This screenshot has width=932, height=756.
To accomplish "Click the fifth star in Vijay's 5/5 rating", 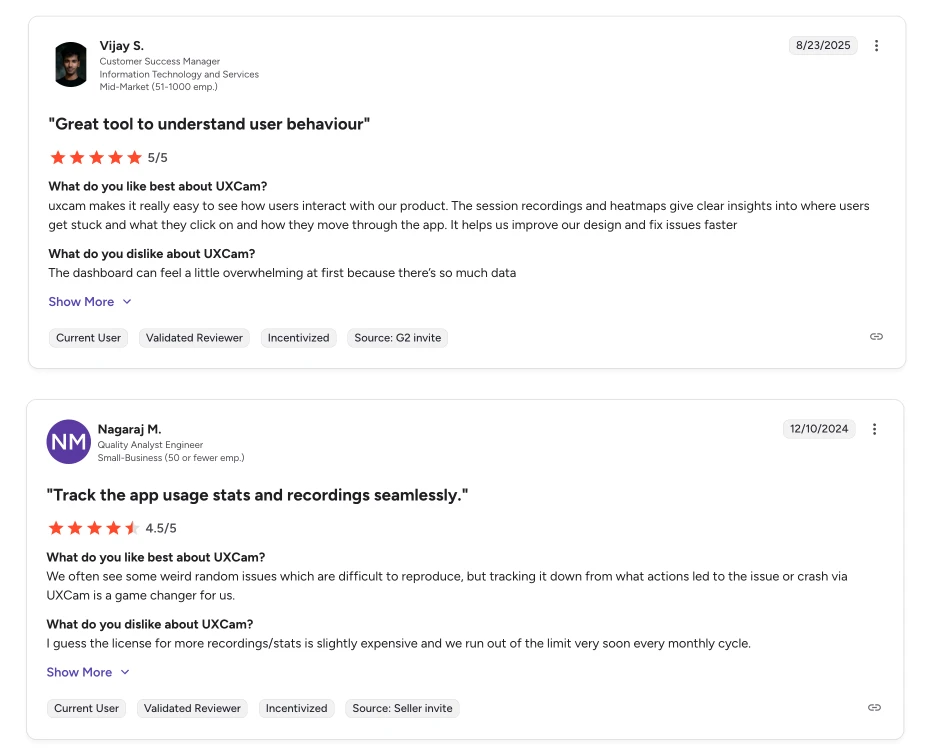I will pos(135,157).
